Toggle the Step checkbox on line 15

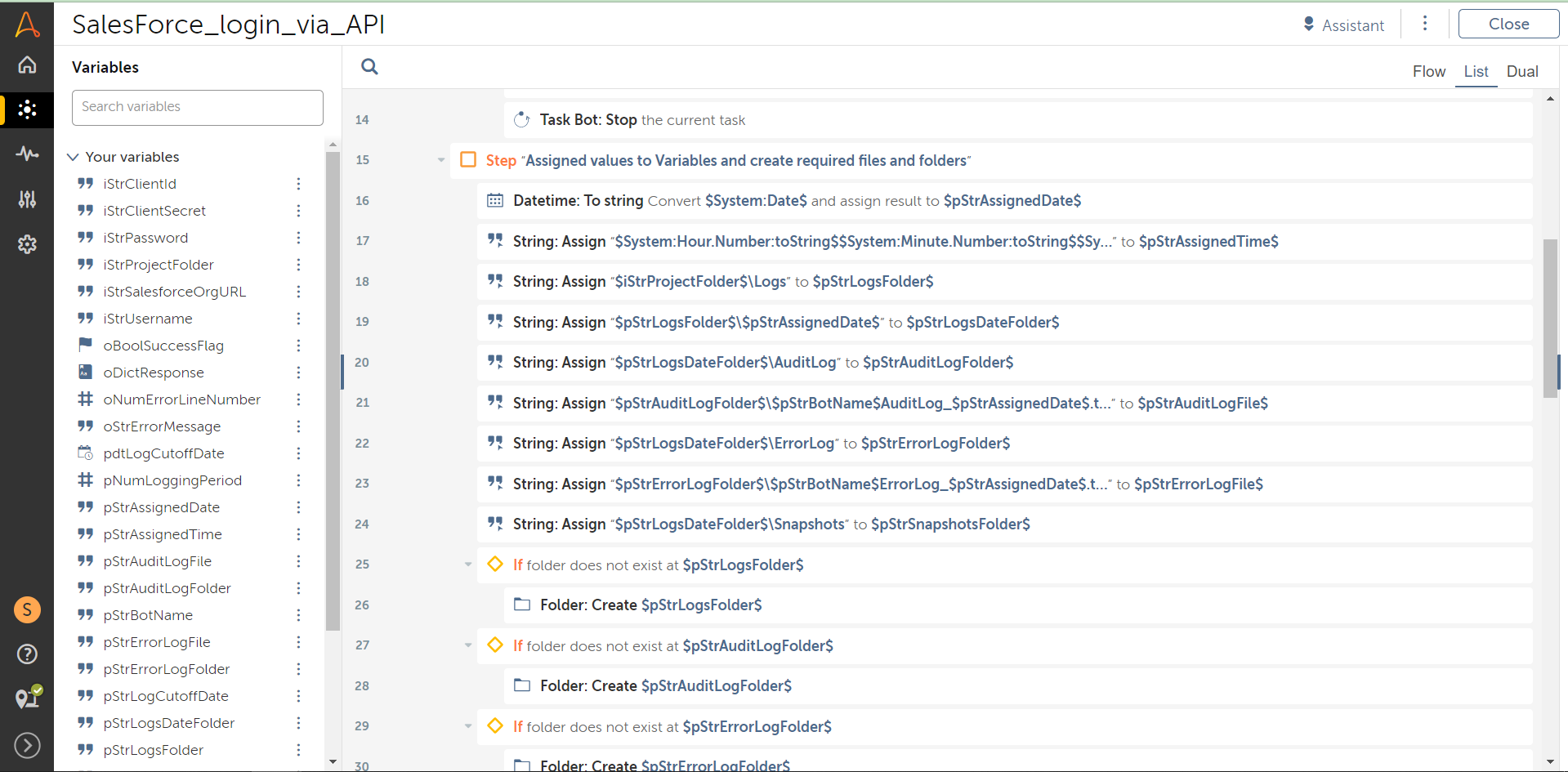pyautogui.click(x=468, y=159)
